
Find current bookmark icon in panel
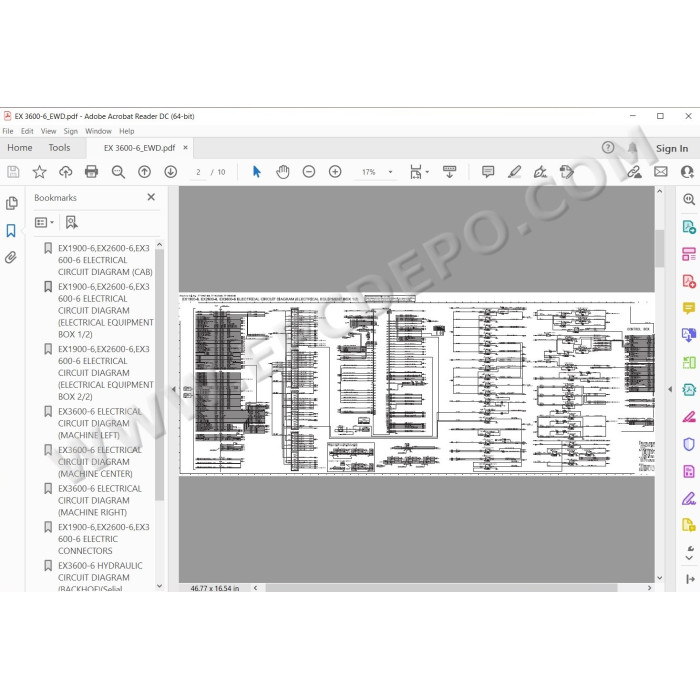71,222
